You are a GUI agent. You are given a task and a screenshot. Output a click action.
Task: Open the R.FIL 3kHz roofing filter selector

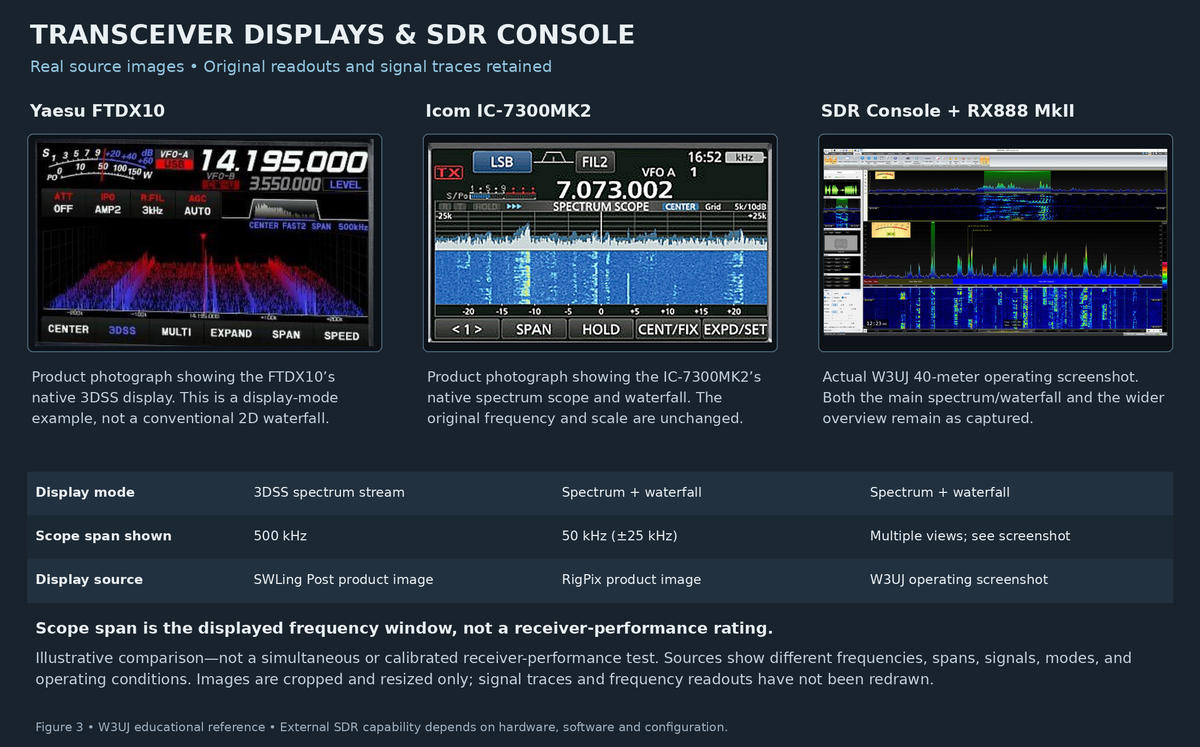(153, 203)
